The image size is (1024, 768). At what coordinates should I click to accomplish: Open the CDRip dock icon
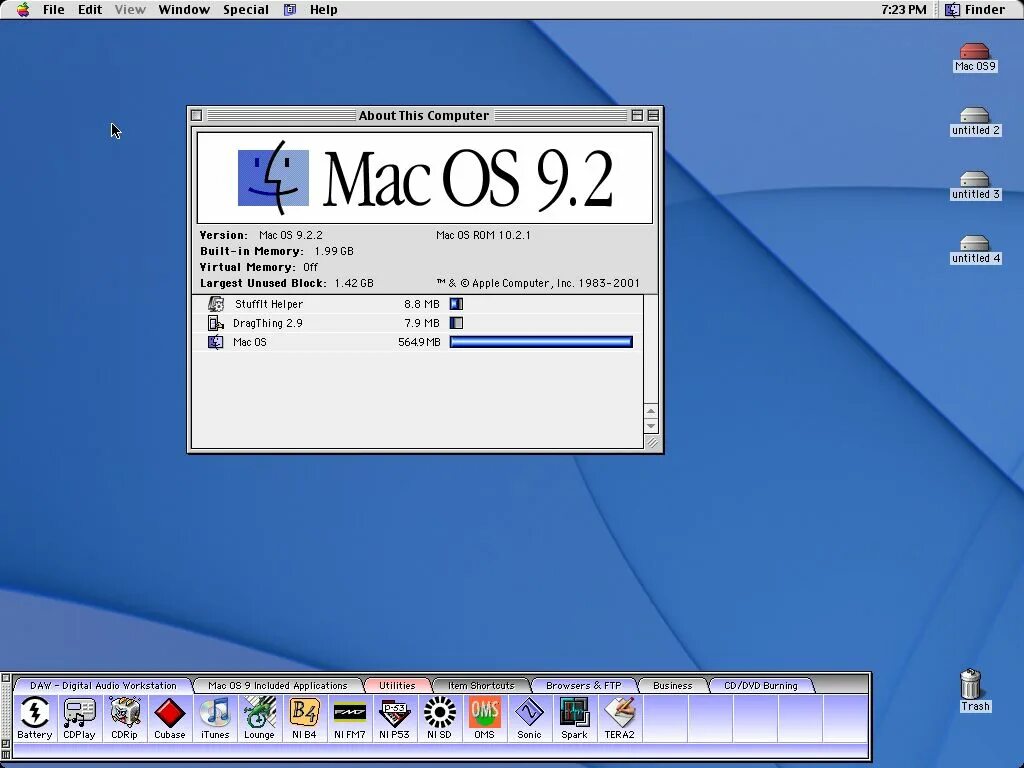[124, 717]
